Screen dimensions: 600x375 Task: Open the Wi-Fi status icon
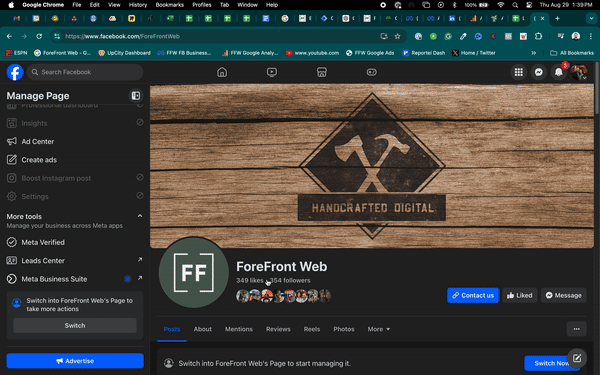tap(501, 5)
